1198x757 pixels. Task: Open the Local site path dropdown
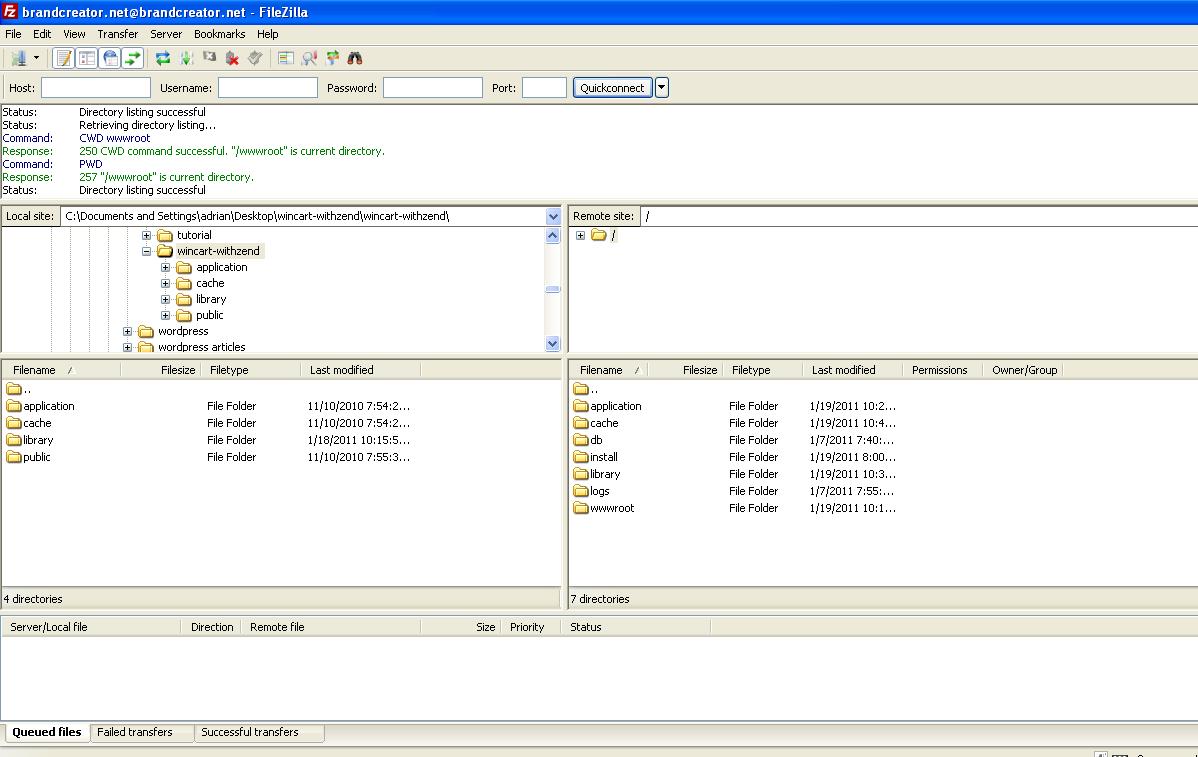553,216
